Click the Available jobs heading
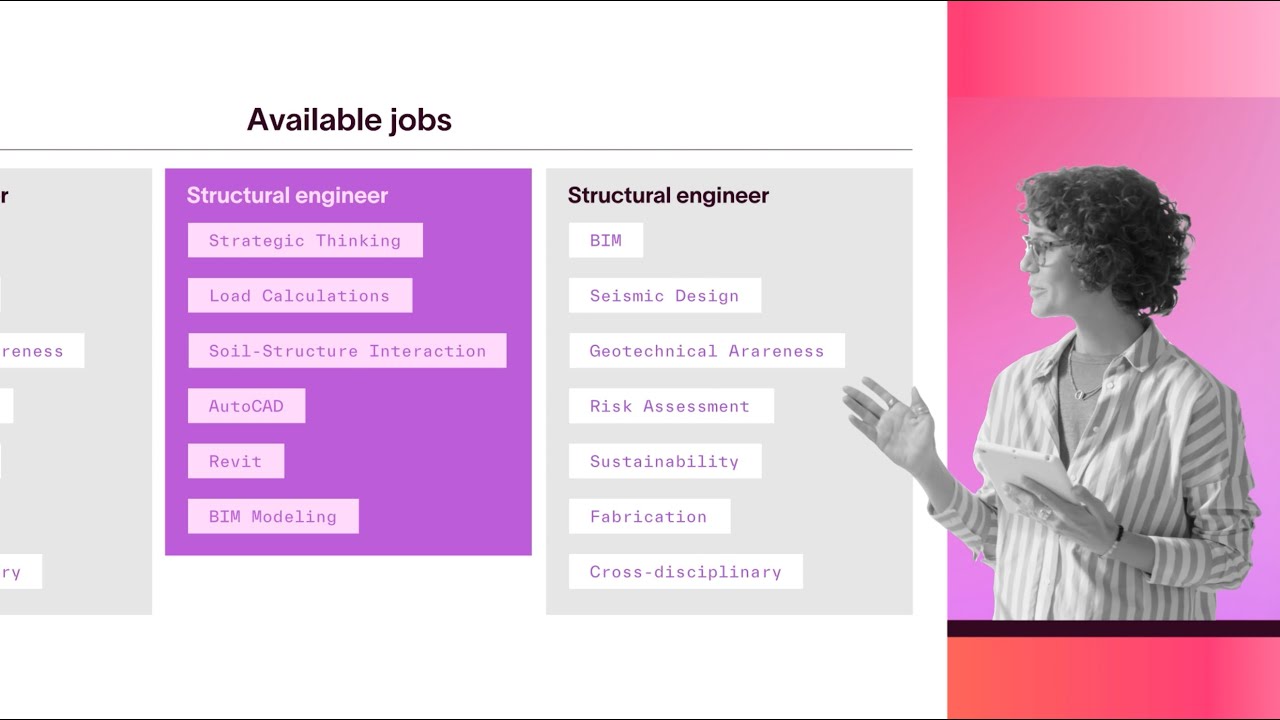This screenshot has height=720, width=1280. coord(349,120)
